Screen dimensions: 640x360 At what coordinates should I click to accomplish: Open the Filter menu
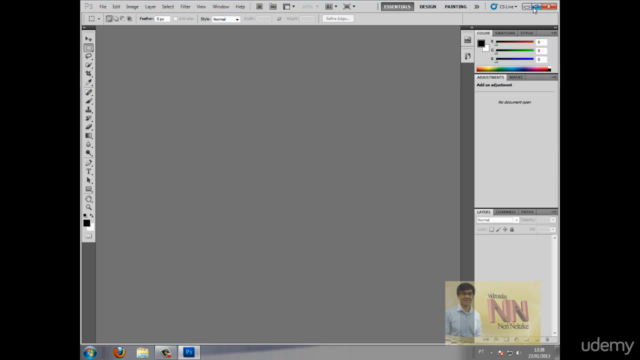pos(185,7)
